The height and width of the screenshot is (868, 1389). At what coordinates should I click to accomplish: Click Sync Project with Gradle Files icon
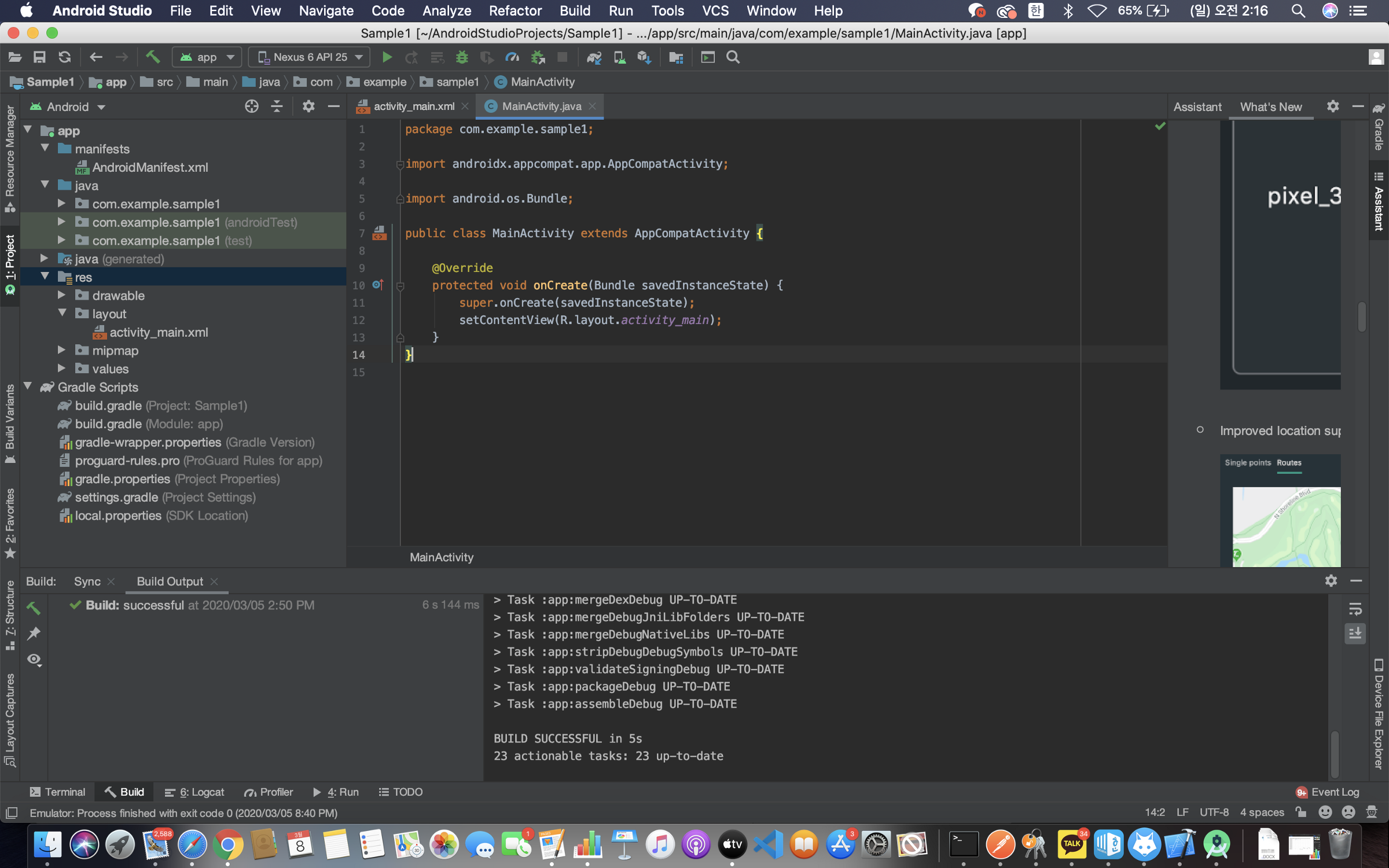(594, 57)
